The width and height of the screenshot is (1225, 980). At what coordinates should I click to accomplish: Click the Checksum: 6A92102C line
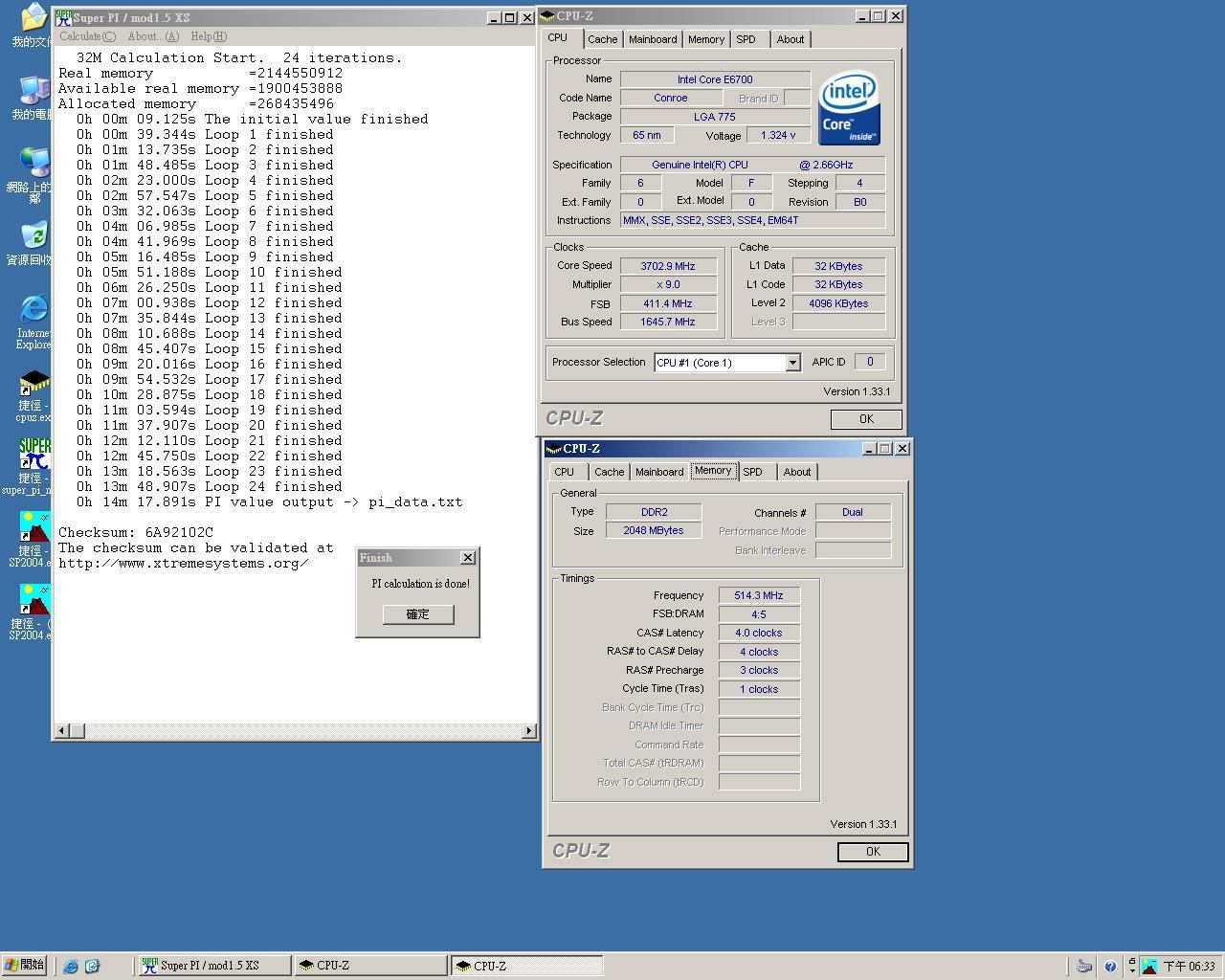tap(136, 532)
